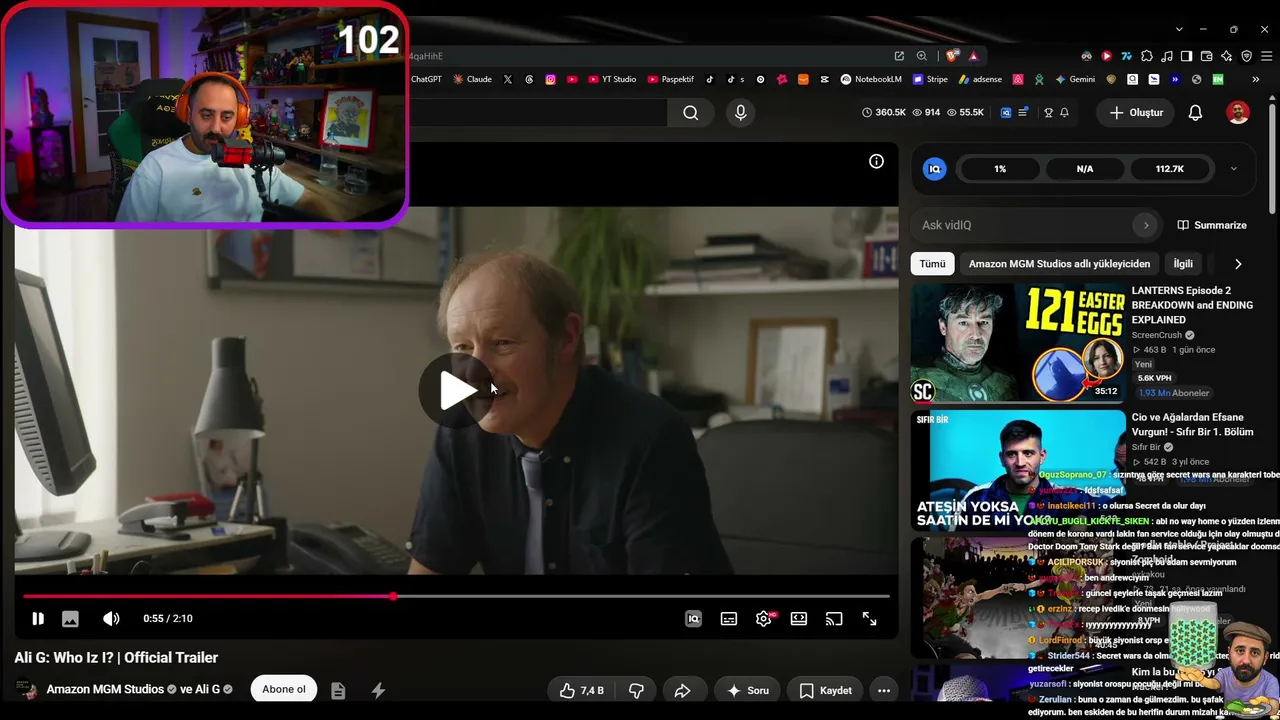Seek by clicking the red progress bar scrubber

[393, 596]
